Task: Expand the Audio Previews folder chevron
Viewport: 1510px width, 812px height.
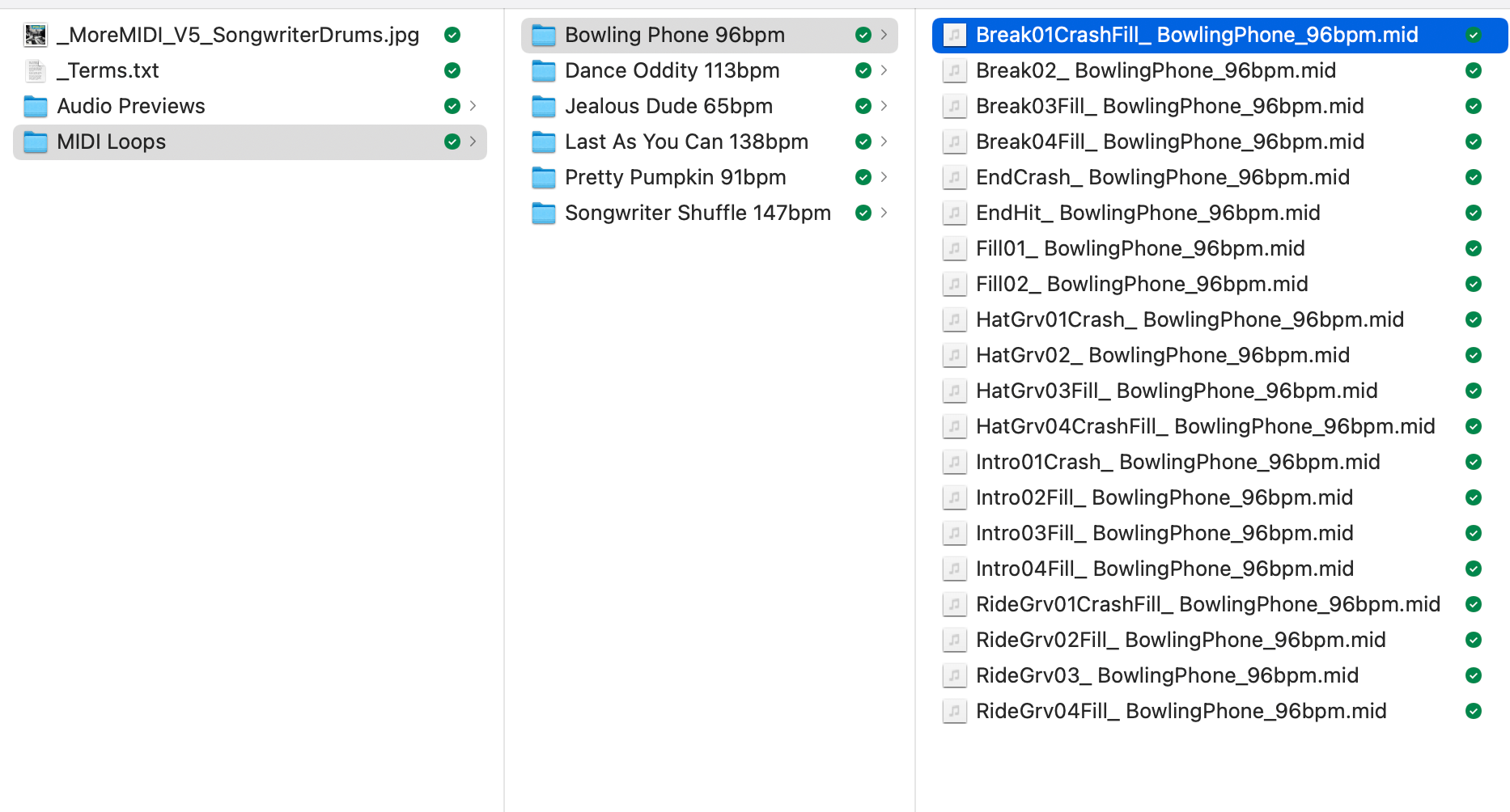Action: click(x=473, y=106)
